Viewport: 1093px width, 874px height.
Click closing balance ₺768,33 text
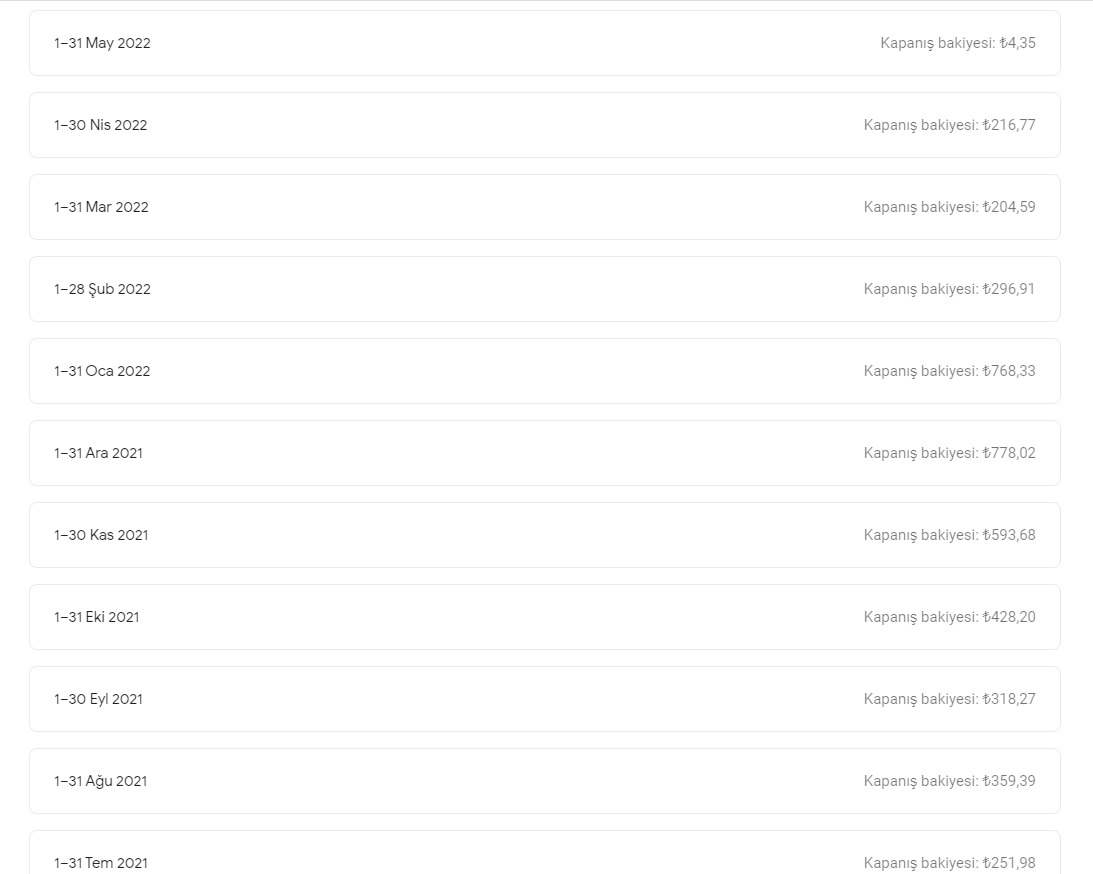949,371
